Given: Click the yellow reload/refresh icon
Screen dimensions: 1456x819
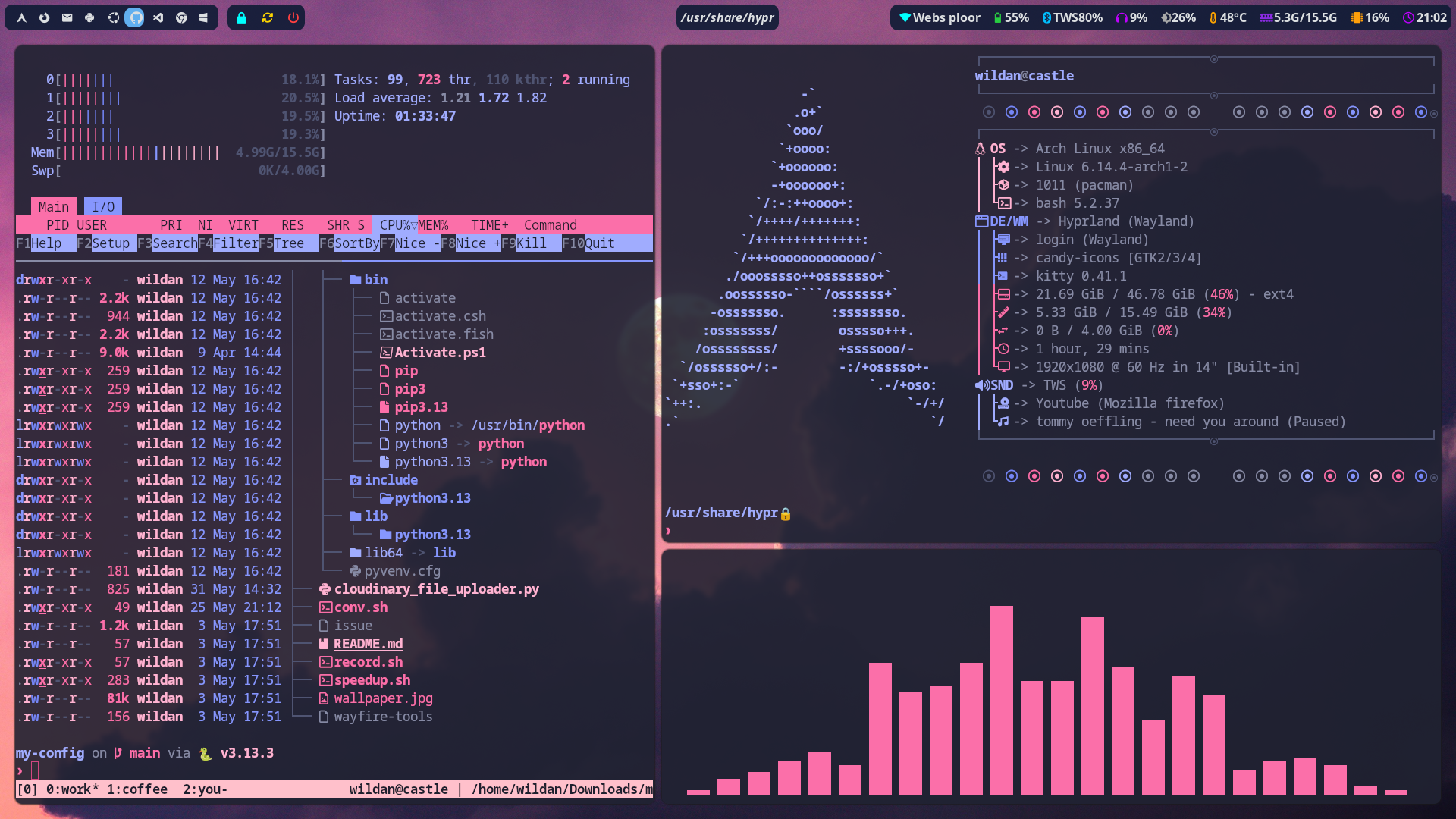Looking at the screenshot, I should pos(267,17).
